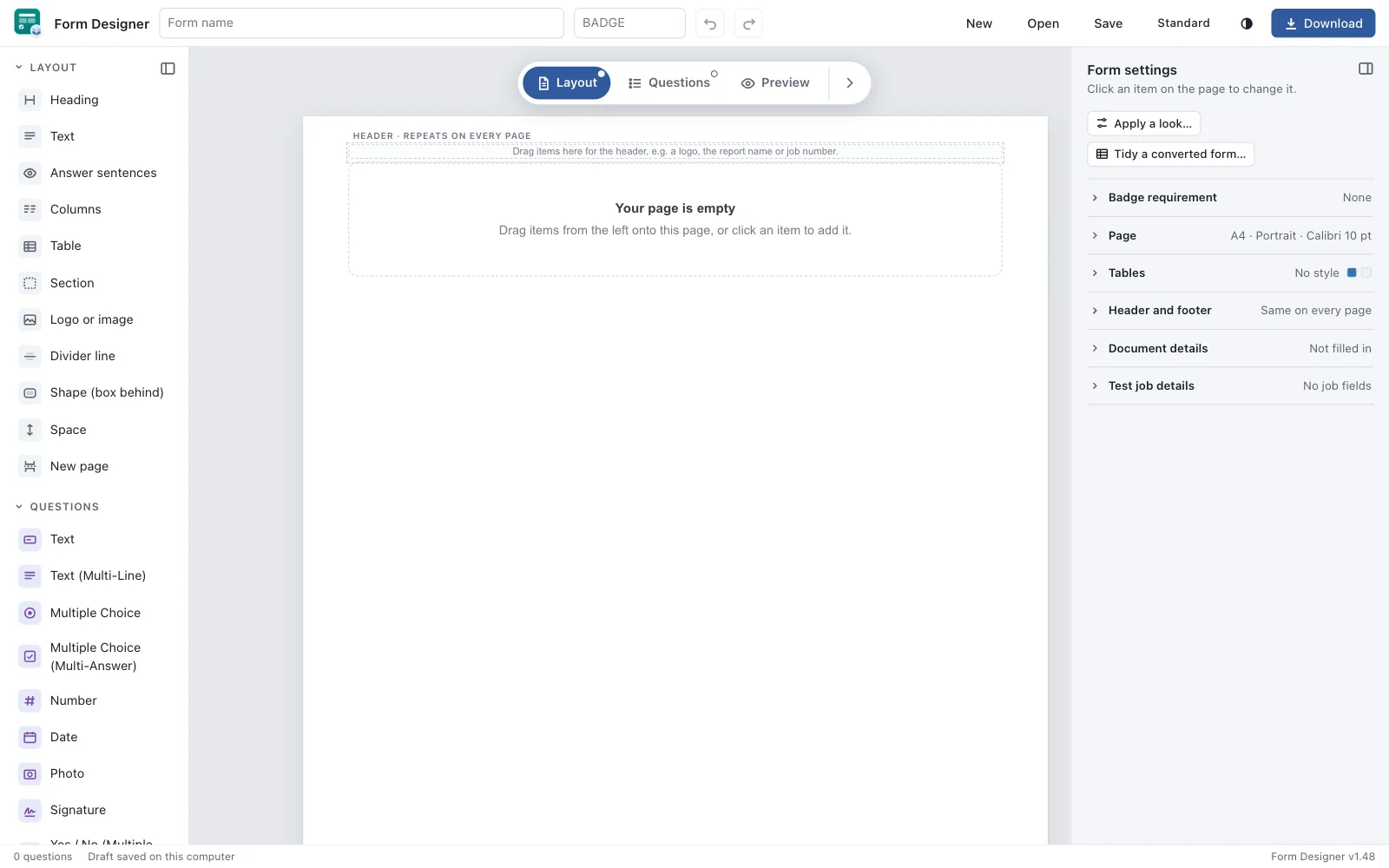Expand Test job details settings
Image resolution: width=1389 pixels, height=868 pixels.
1229,385
